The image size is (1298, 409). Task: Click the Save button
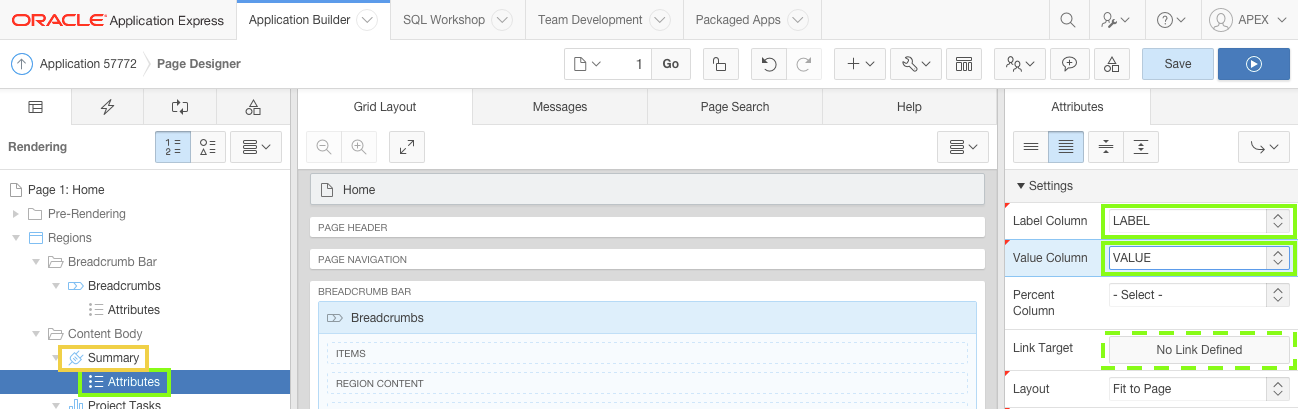point(1177,64)
